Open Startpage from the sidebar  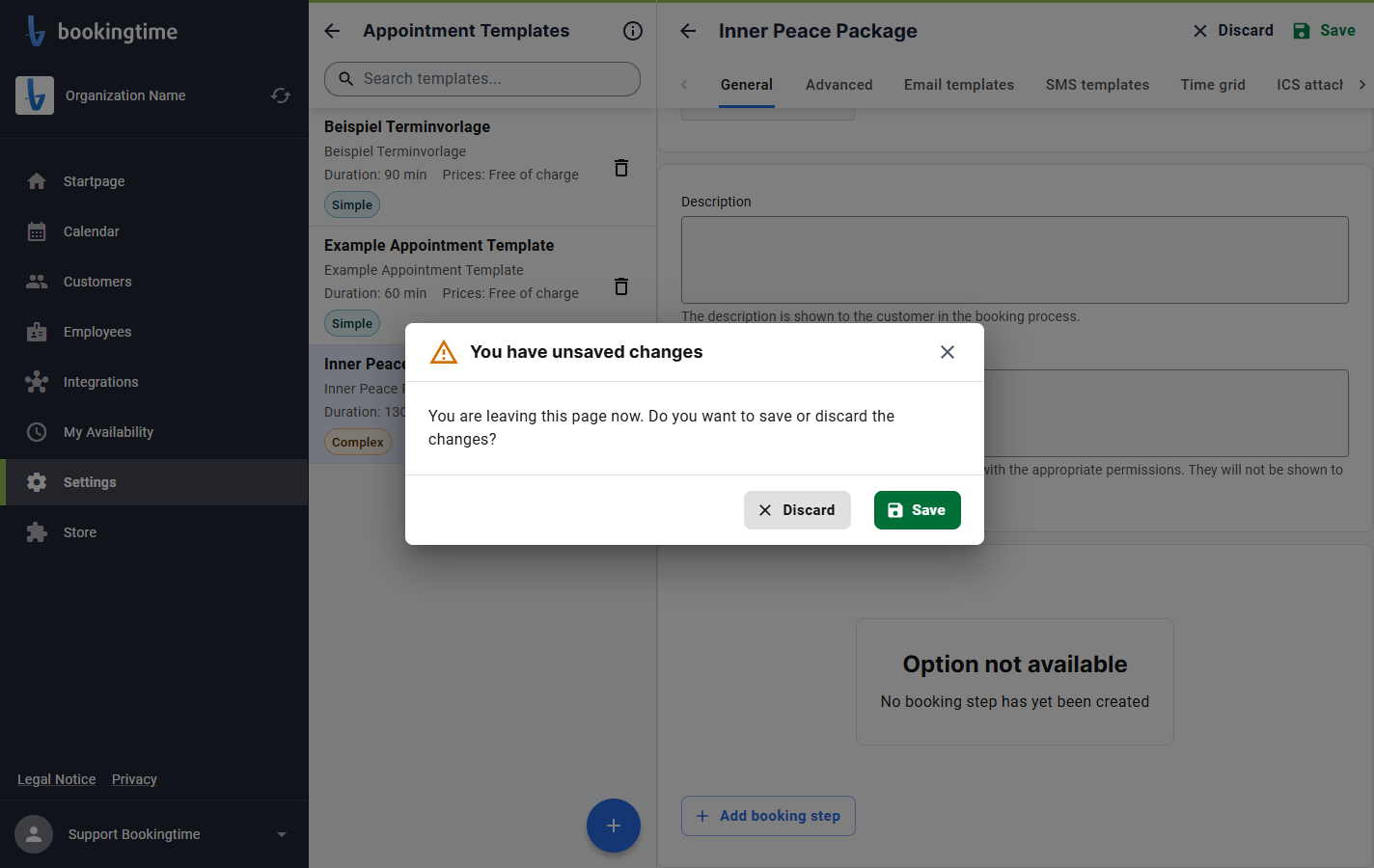(154, 181)
